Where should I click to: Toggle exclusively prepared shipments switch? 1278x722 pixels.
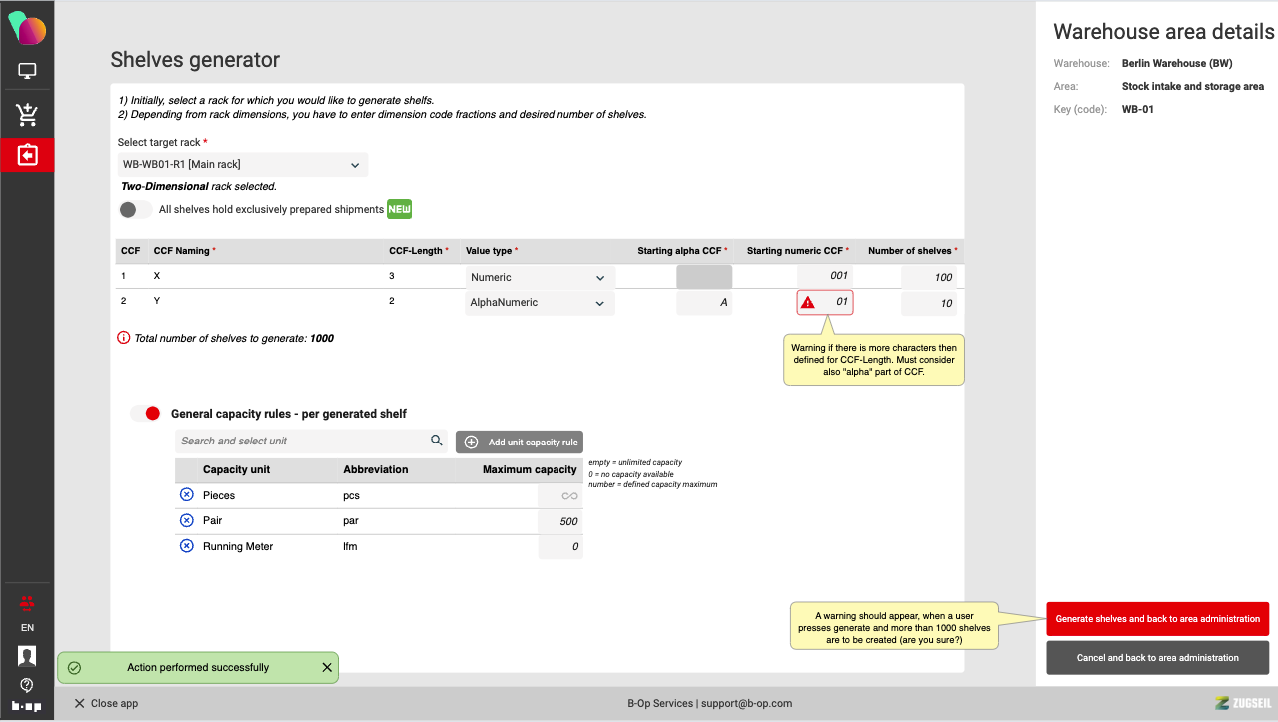(x=135, y=210)
